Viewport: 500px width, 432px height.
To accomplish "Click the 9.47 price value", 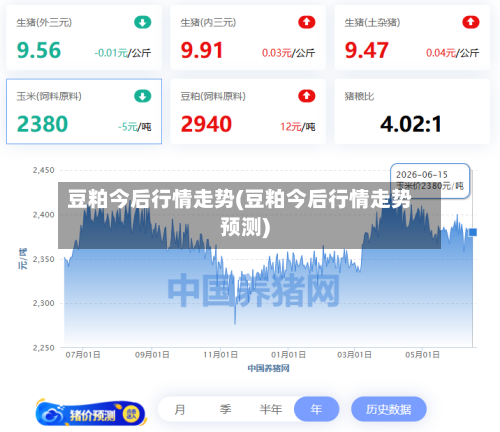I will [366, 50].
